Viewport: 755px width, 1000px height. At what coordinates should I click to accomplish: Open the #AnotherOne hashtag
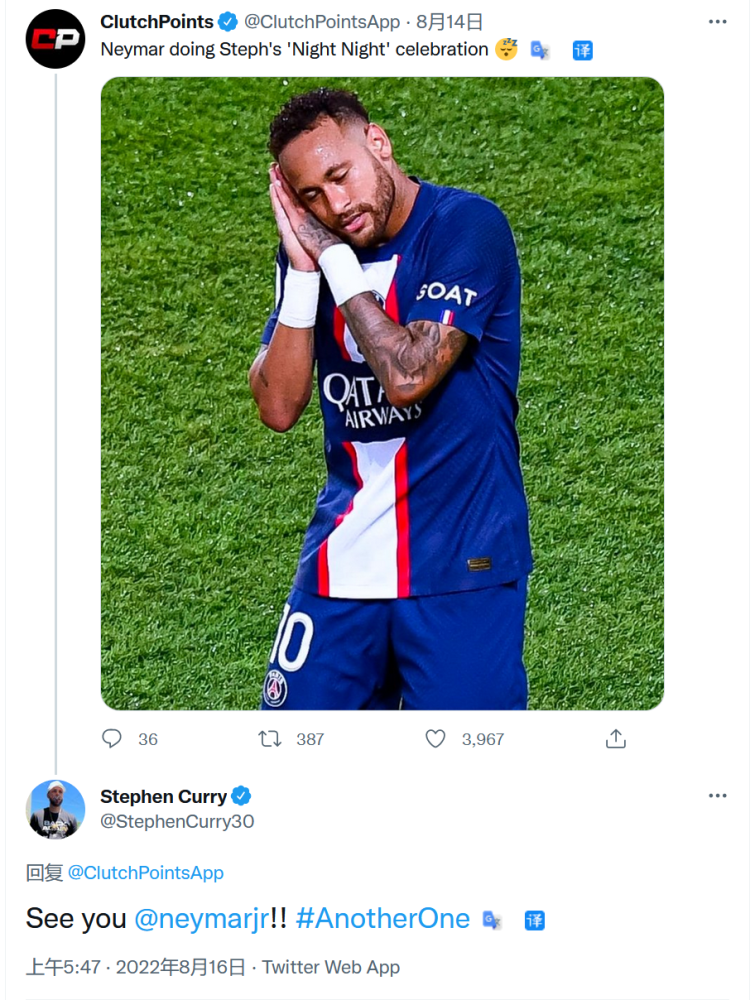point(383,919)
